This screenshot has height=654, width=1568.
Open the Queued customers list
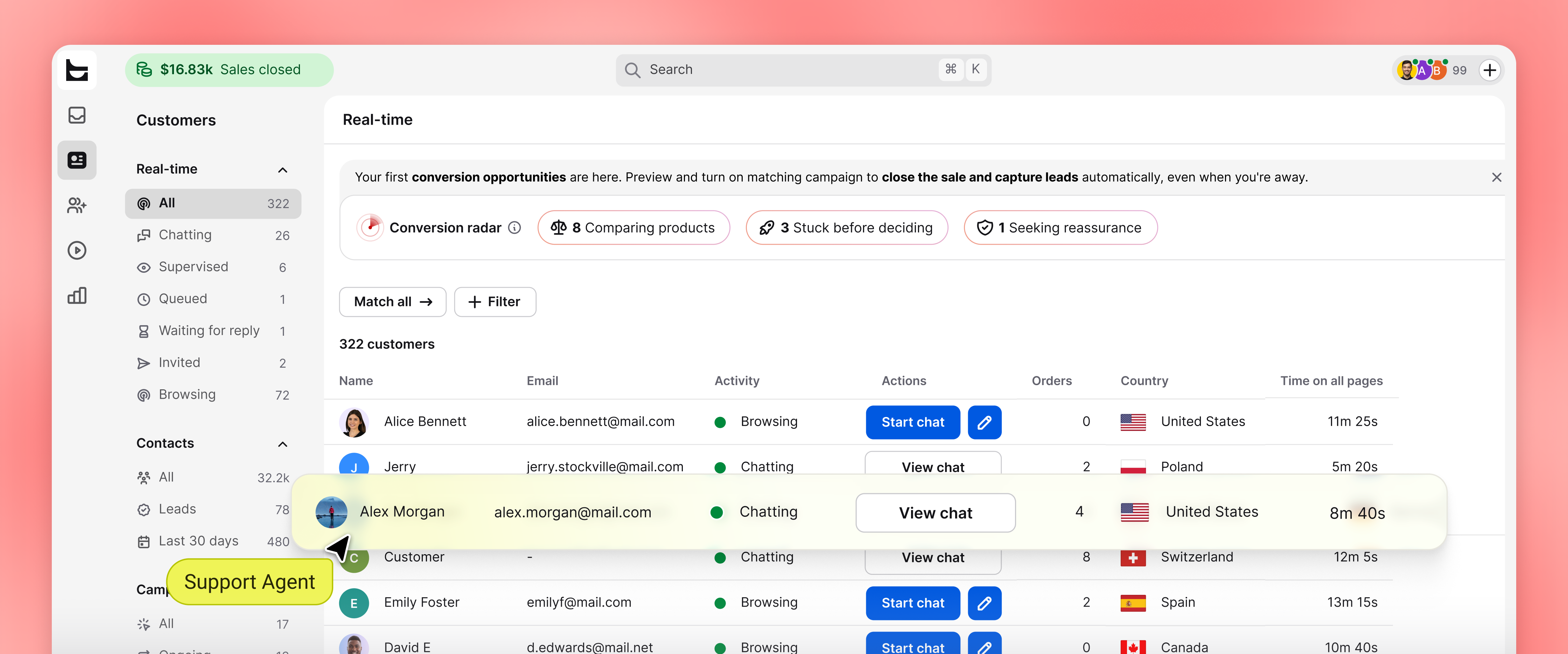(213, 299)
